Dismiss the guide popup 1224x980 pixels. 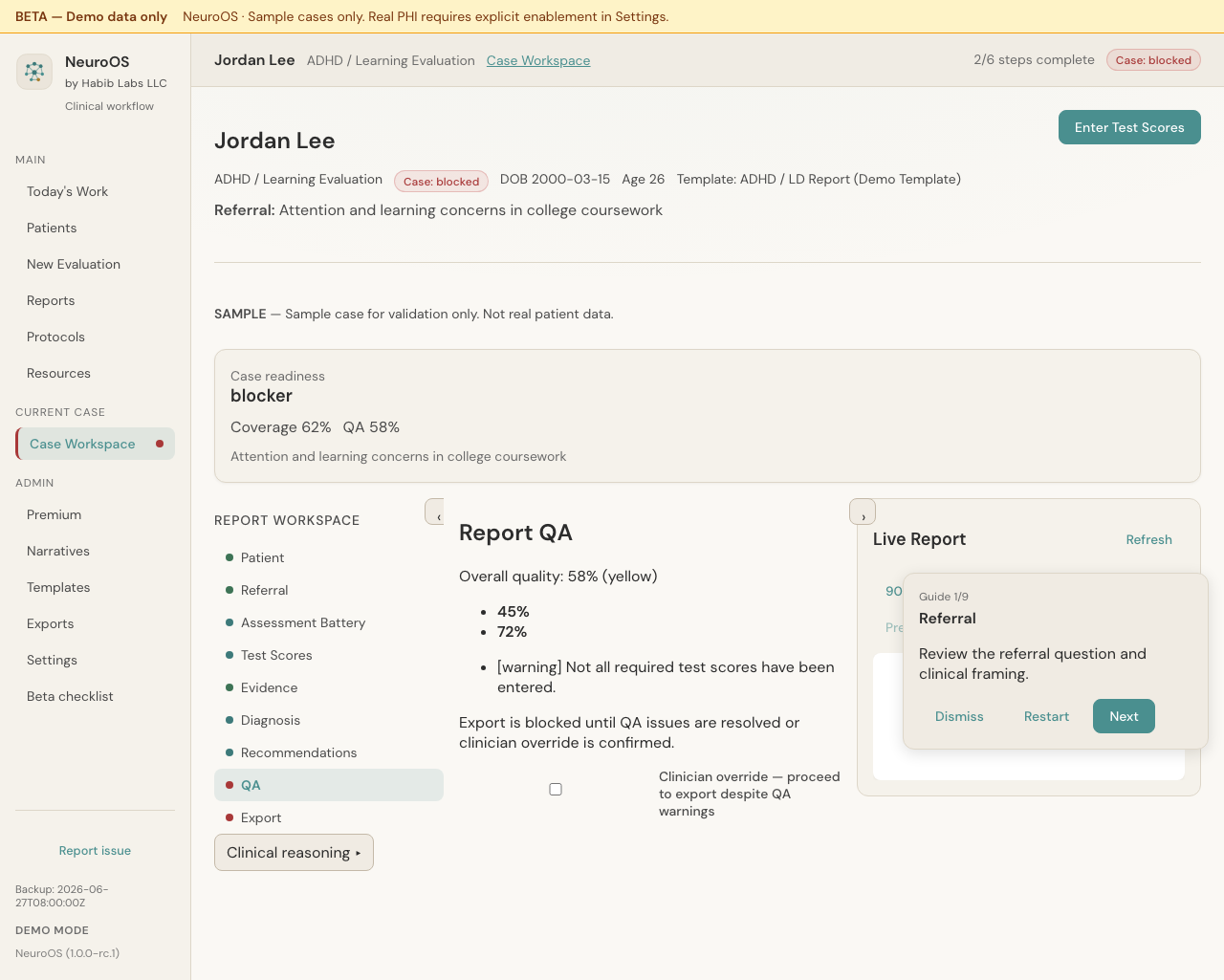[x=959, y=716]
